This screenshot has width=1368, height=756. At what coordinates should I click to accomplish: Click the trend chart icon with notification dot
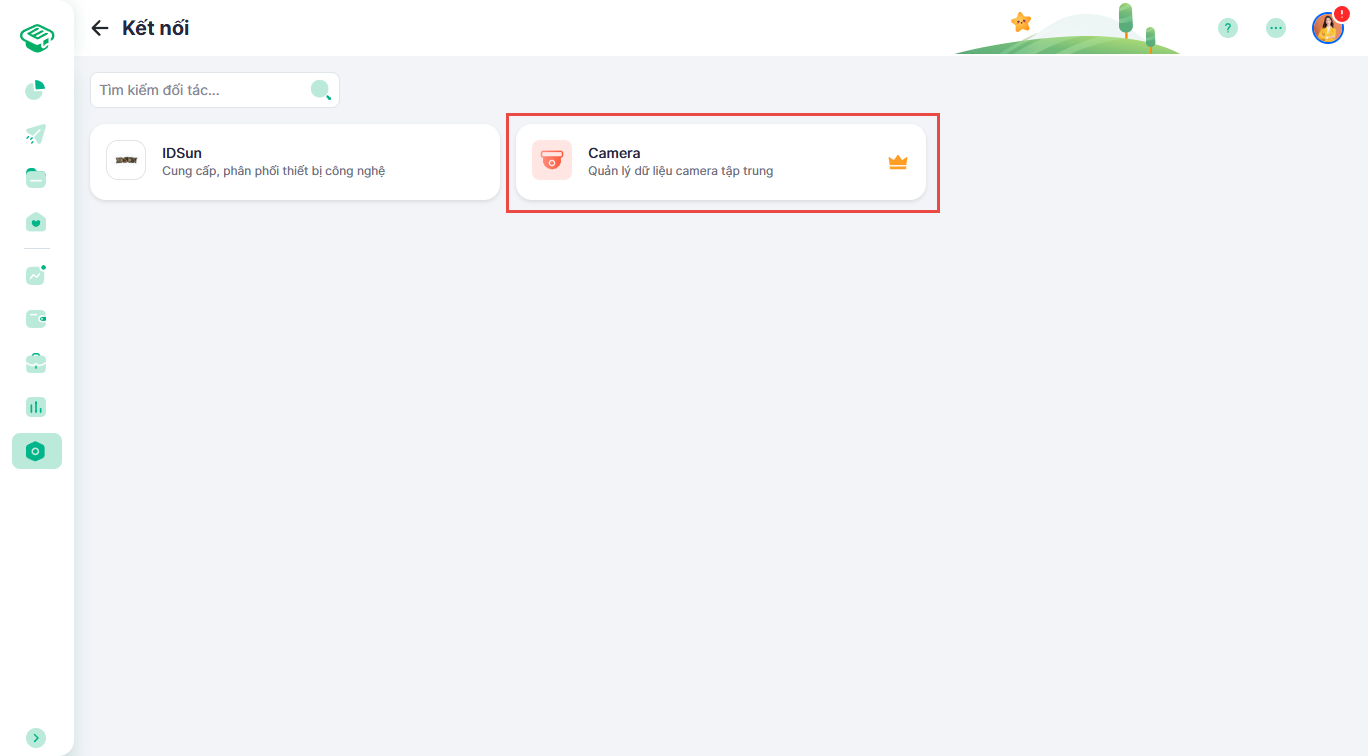tap(36, 275)
